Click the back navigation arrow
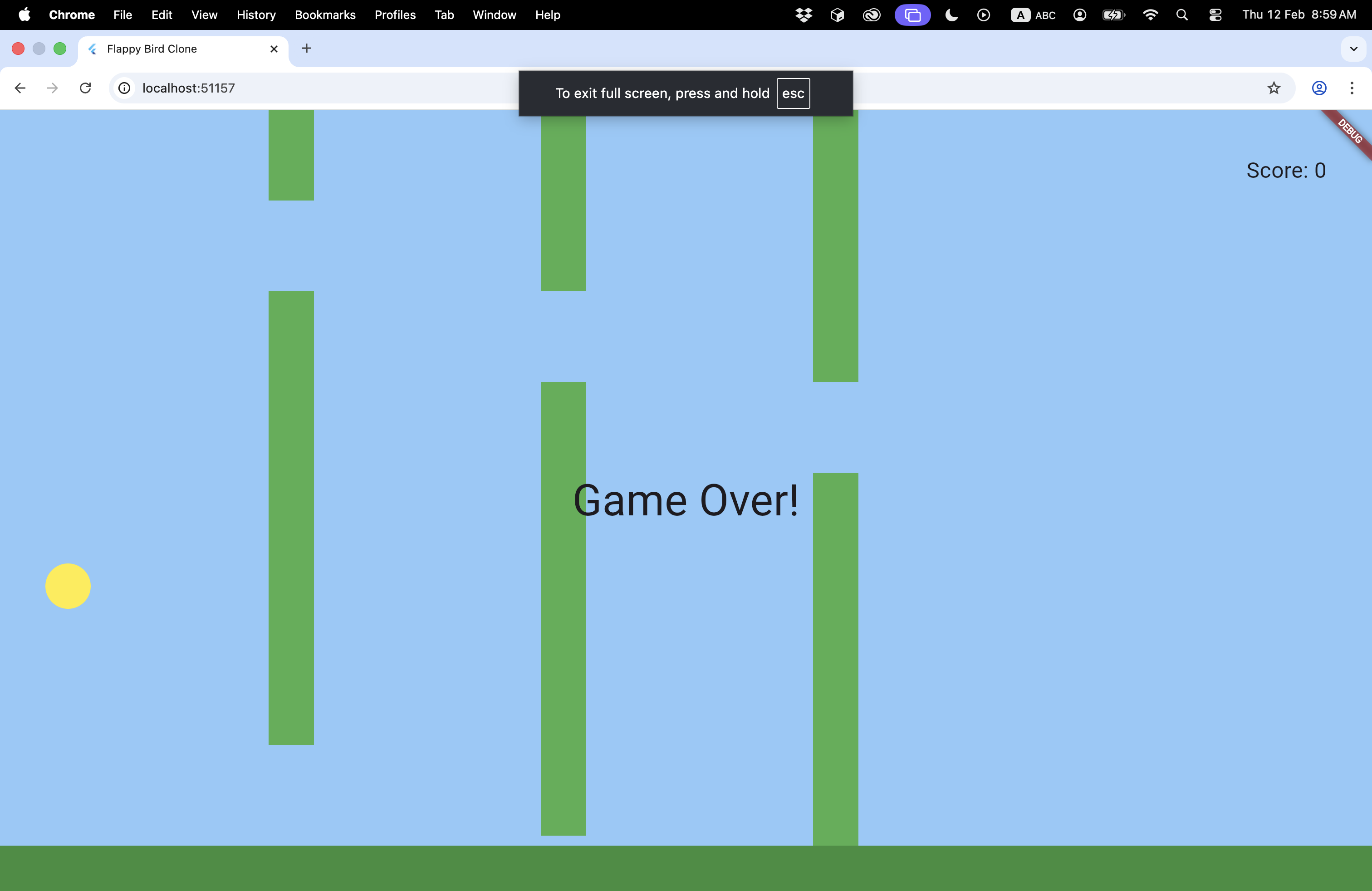This screenshot has width=1372, height=891. click(20, 88)
